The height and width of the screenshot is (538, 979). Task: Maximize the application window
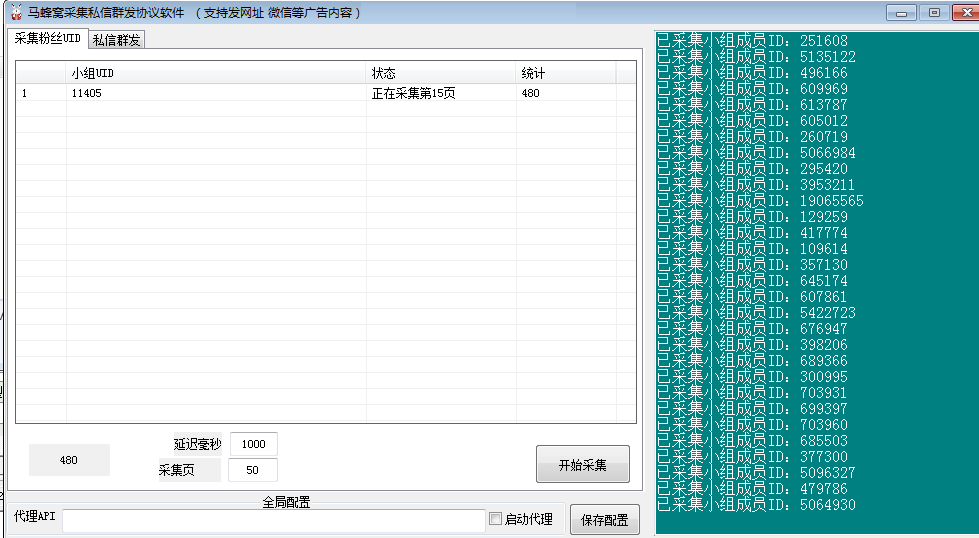pyautogui.click(x=934, y=13)
